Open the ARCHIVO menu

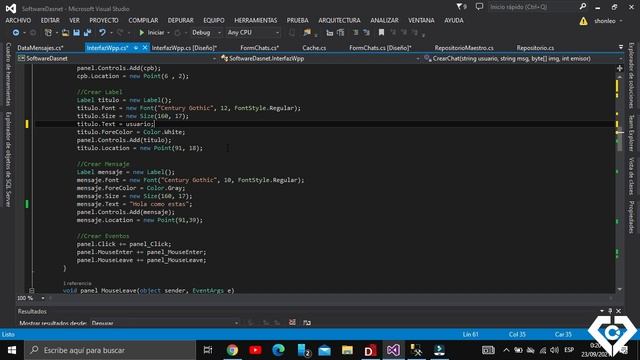tap(18, 20)
